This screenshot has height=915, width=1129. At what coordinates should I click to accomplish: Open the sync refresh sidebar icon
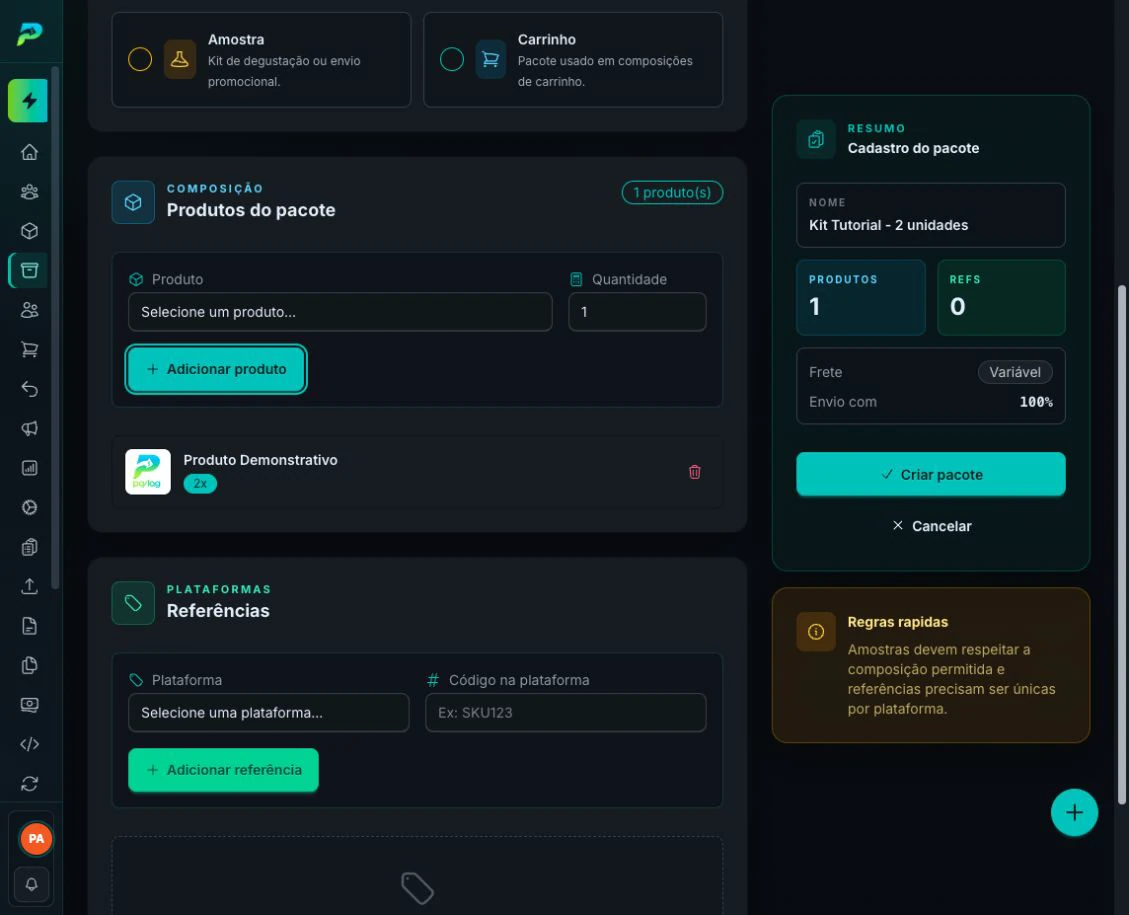tap(29, 783)
